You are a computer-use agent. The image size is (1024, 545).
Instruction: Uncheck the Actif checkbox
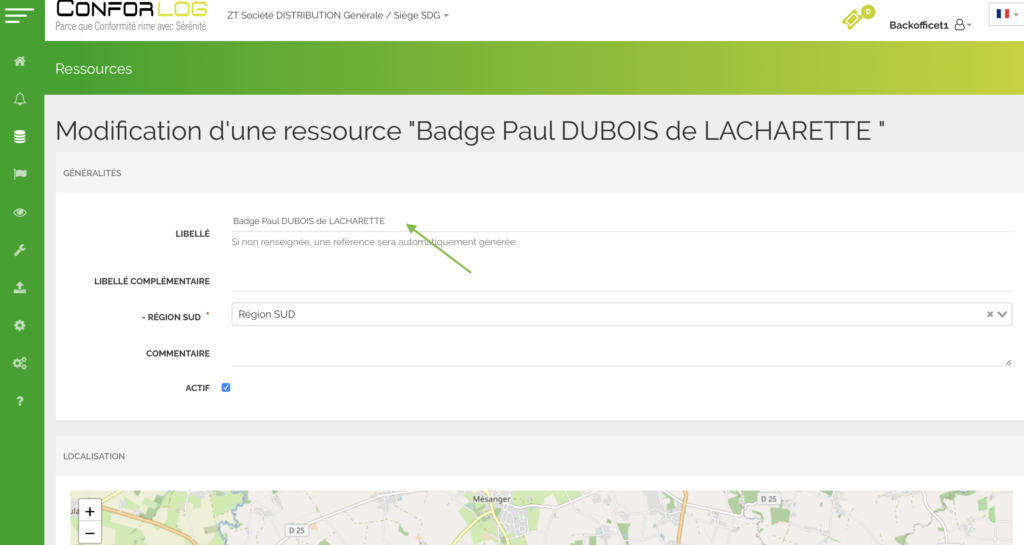(x=226, y=388)
